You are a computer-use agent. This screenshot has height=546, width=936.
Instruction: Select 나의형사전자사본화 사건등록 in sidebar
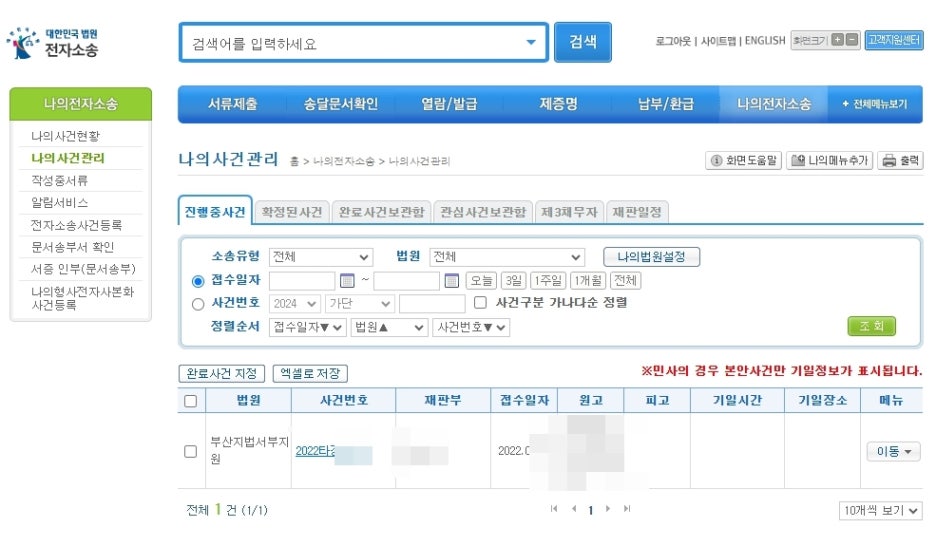click(x=82, y=298)
